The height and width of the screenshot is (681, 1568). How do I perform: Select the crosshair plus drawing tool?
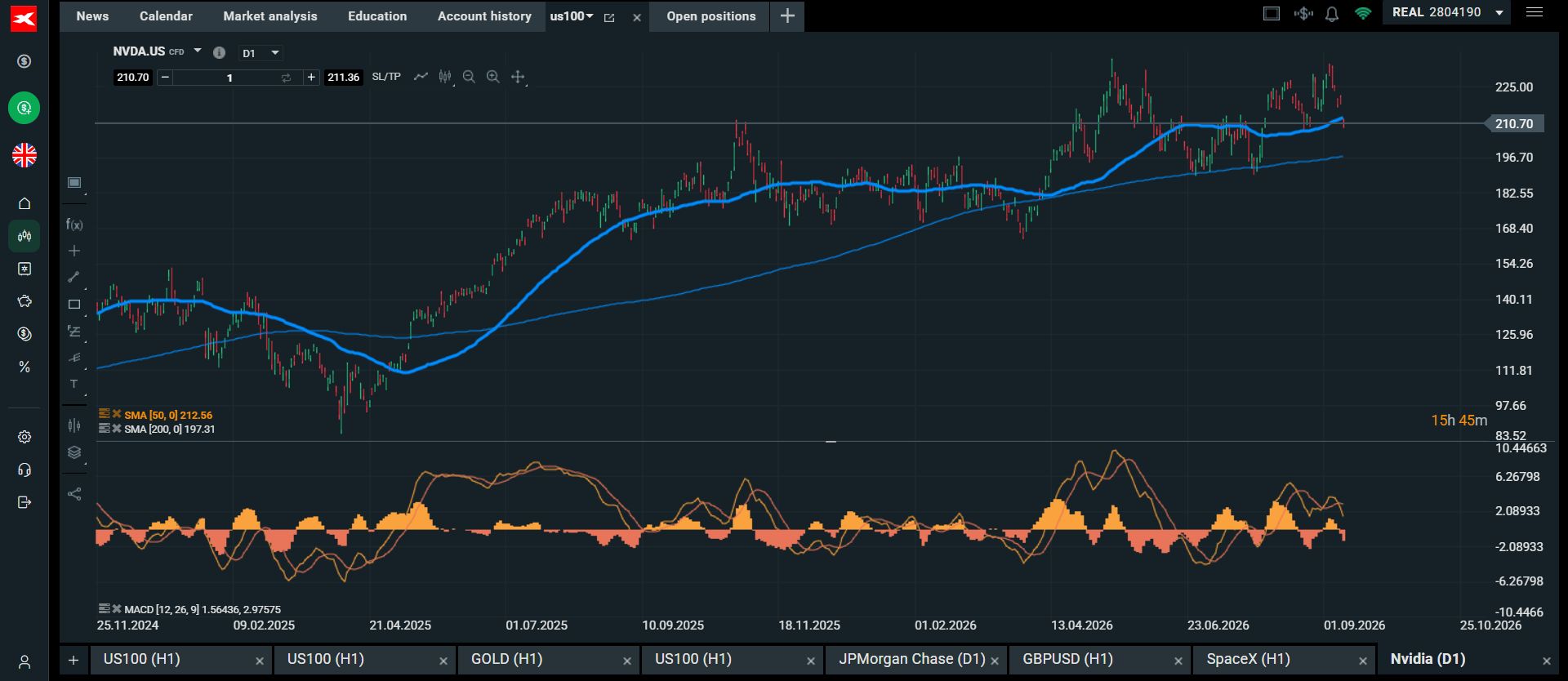(74, 251)
